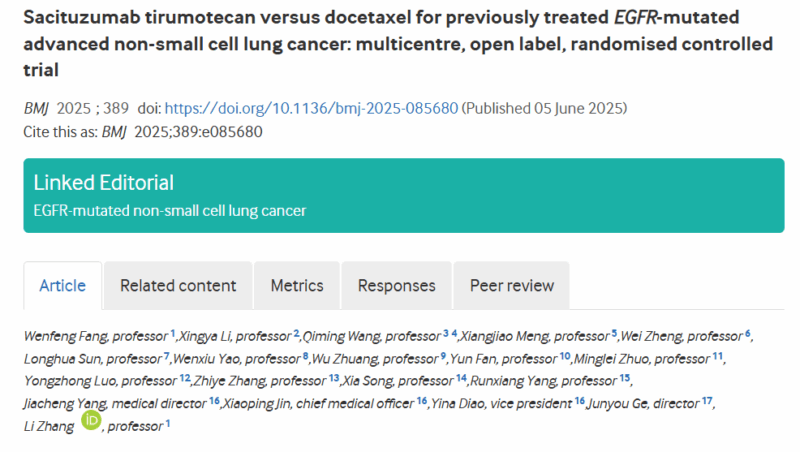Click affiliation superscript 5 after Xiangjiao Meng
This screenshot has width=800, height=452.
pyautogui.click(x=614, y=332)
